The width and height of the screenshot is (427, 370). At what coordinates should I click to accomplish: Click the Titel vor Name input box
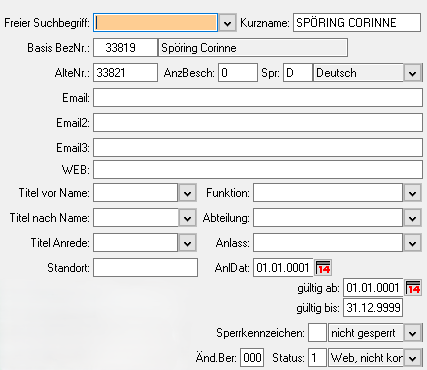(135, 193)
